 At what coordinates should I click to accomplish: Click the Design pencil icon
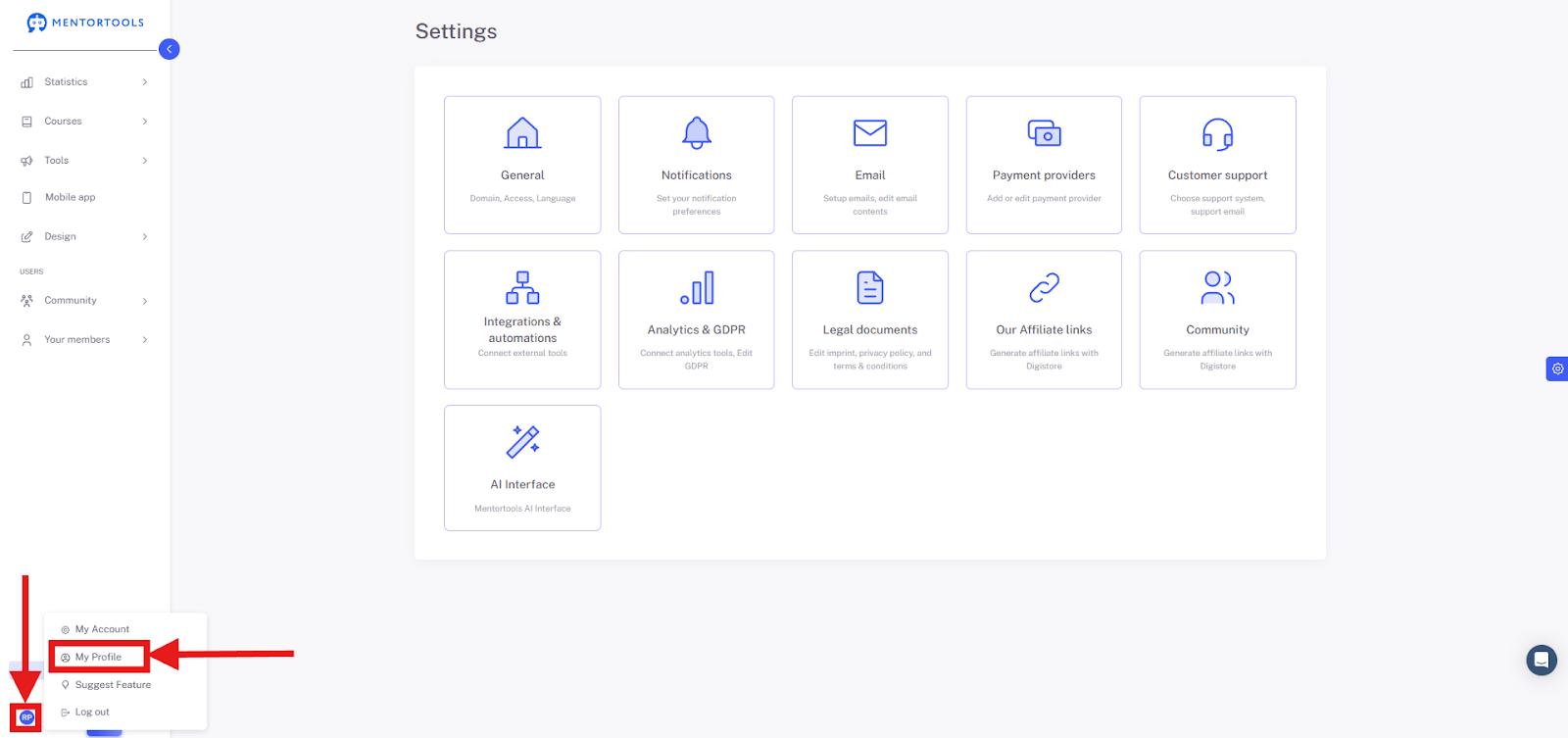coord(26,237)
